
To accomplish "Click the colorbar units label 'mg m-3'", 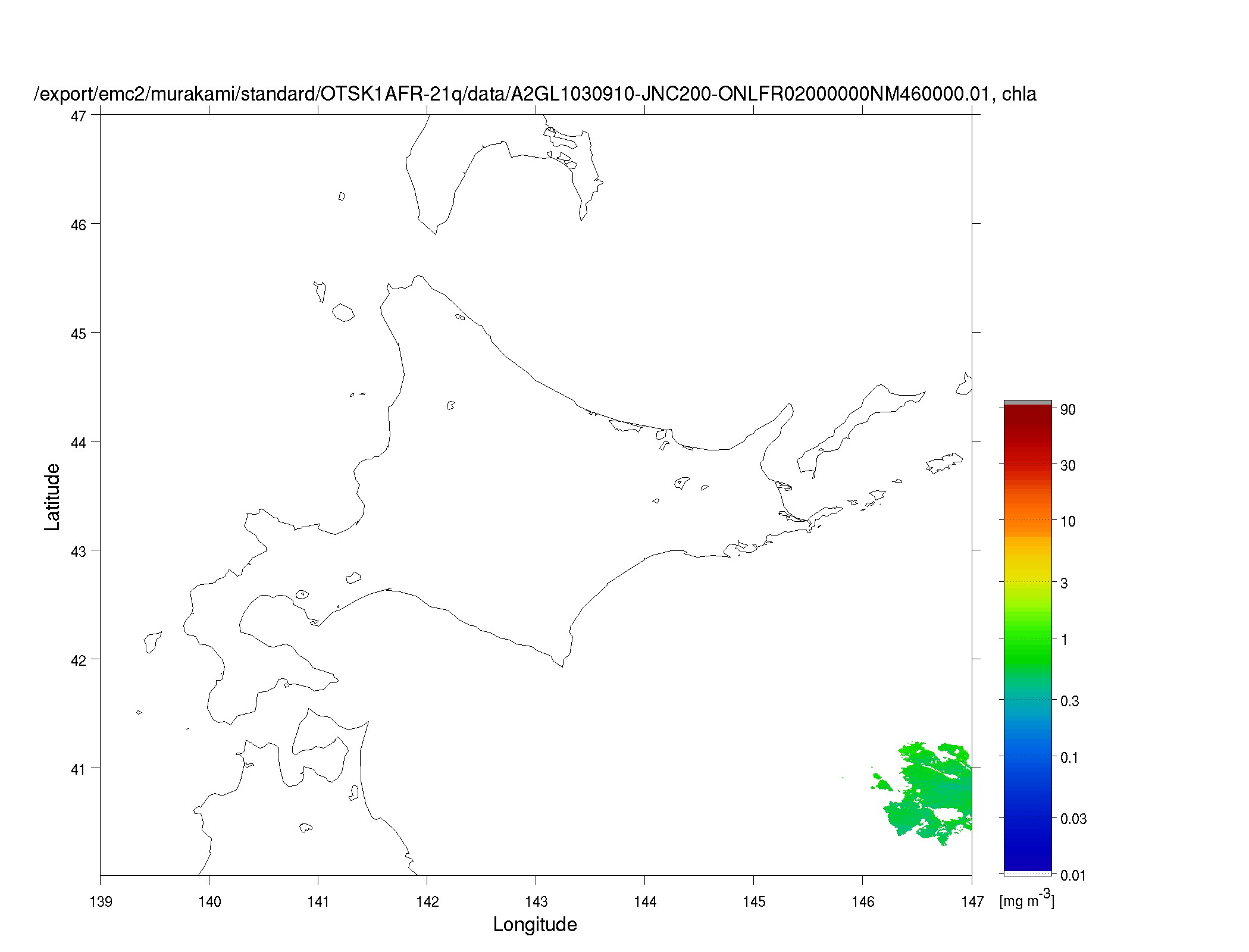I will pos(1027,900).
